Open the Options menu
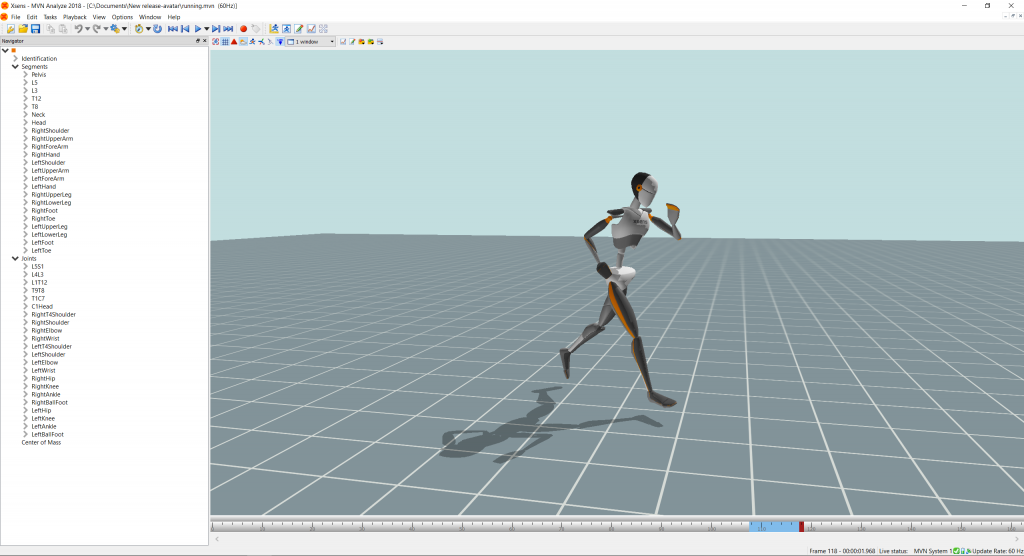Image resolution: width=1024 pixels, height=556 pixels. click(x=122, y=17)
